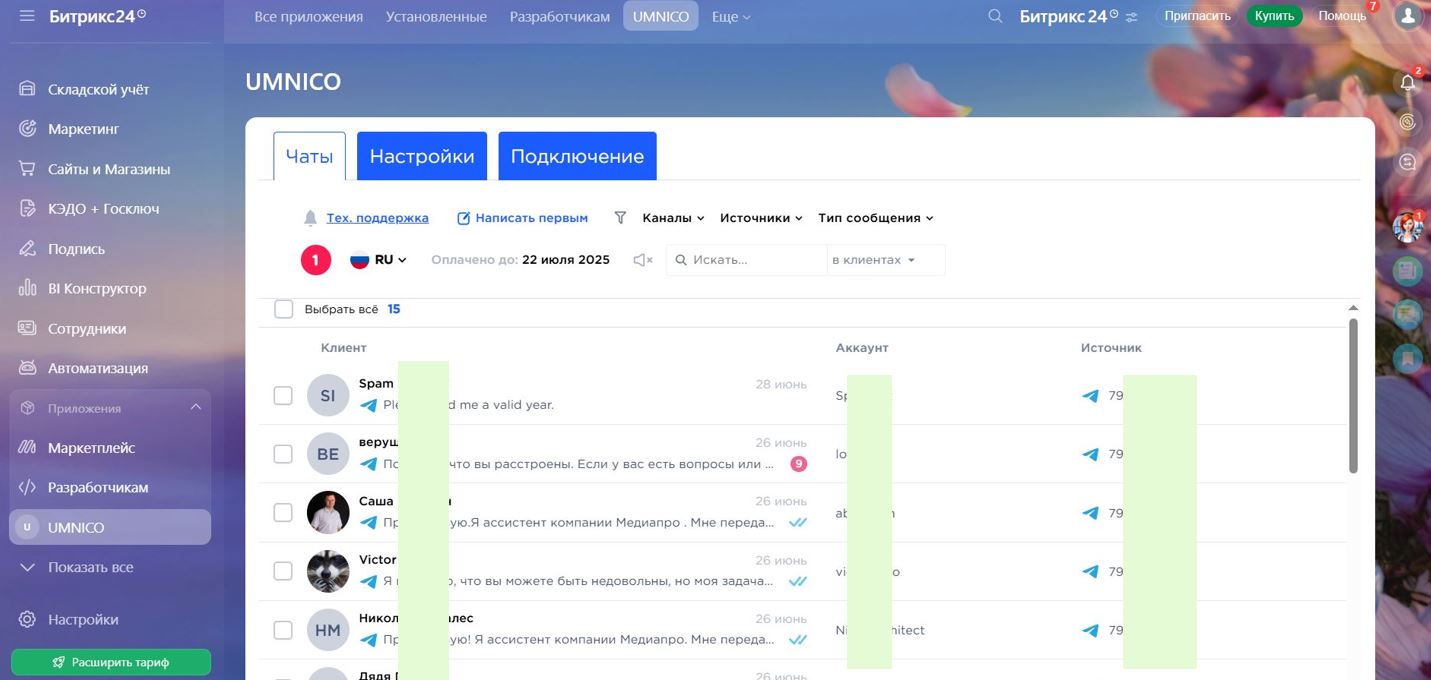The image size is (1431, 680).
Task: Tick the Выбрать всё checkbox
Action: (284, 309)
